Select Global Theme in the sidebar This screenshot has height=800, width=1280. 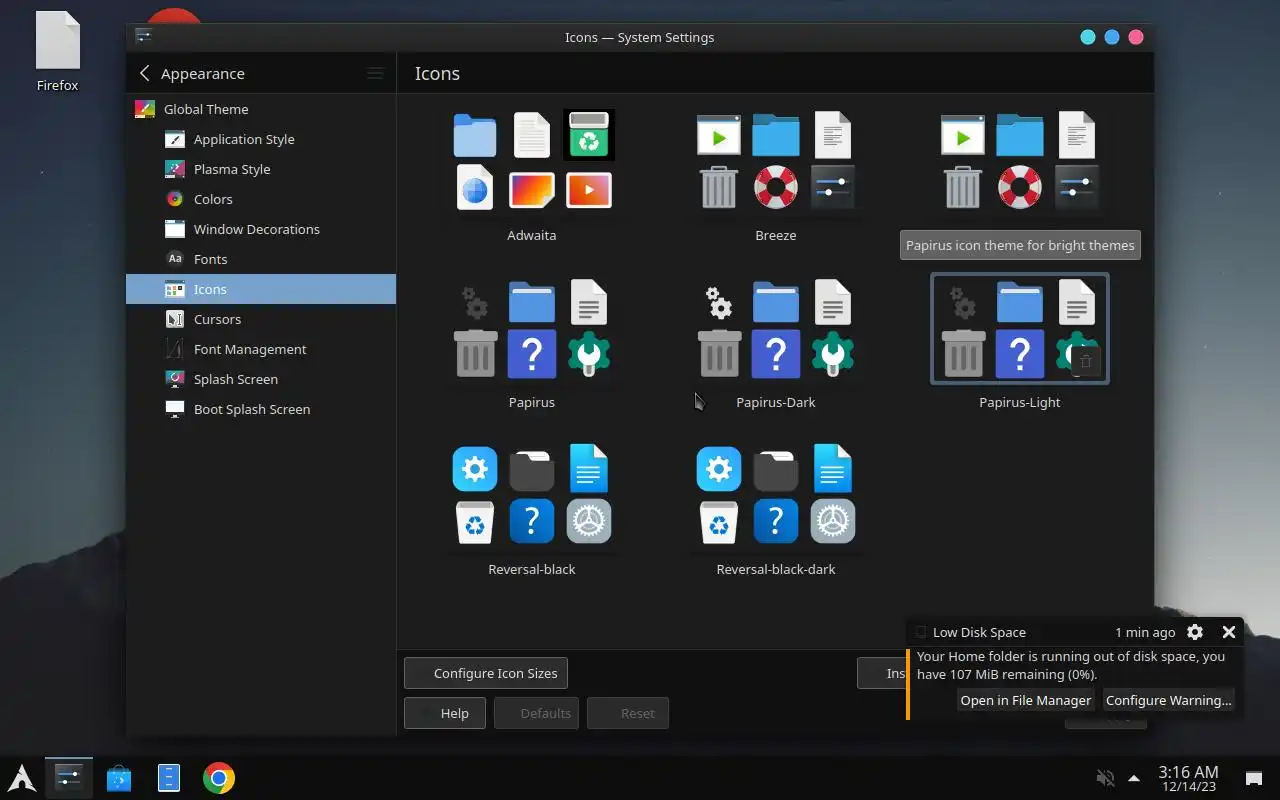261,109
